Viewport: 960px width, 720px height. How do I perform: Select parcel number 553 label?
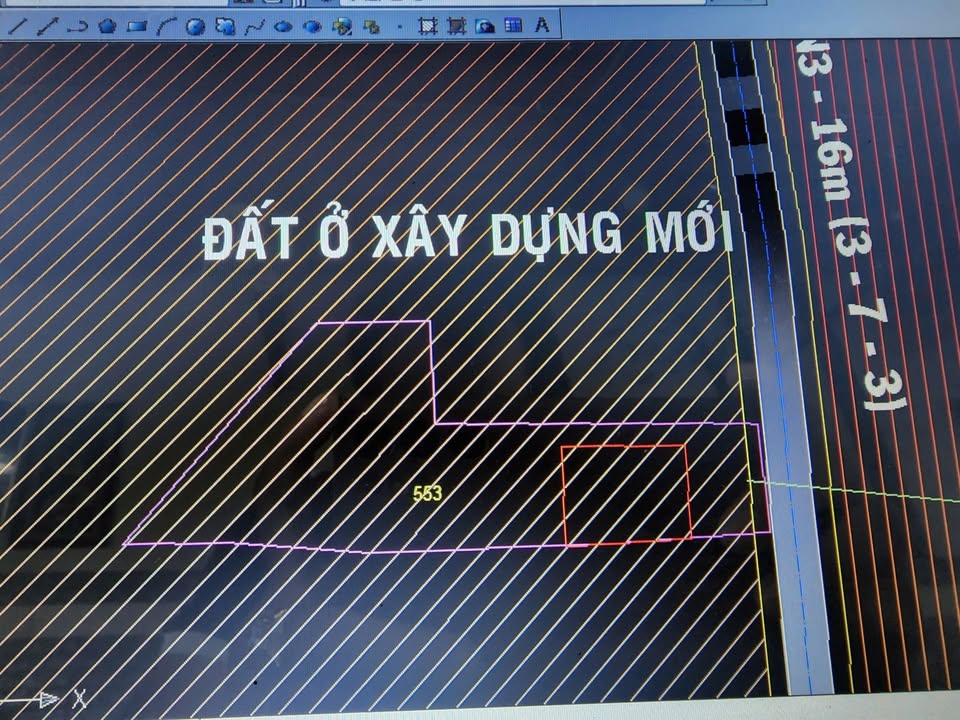coord(427,493)
